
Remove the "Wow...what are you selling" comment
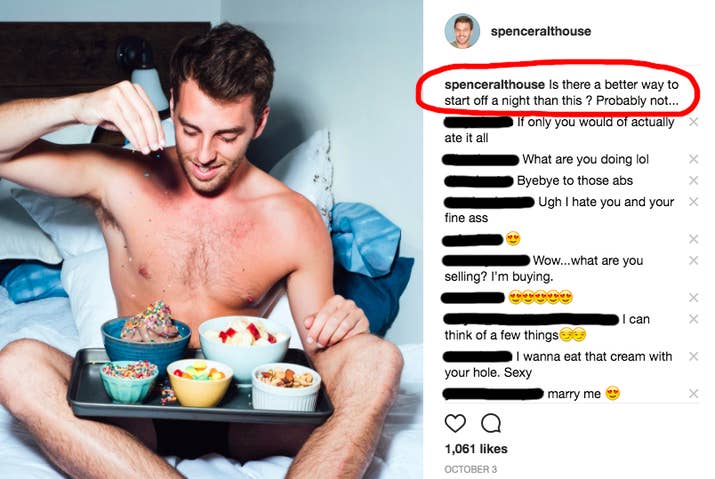(694, 260)
